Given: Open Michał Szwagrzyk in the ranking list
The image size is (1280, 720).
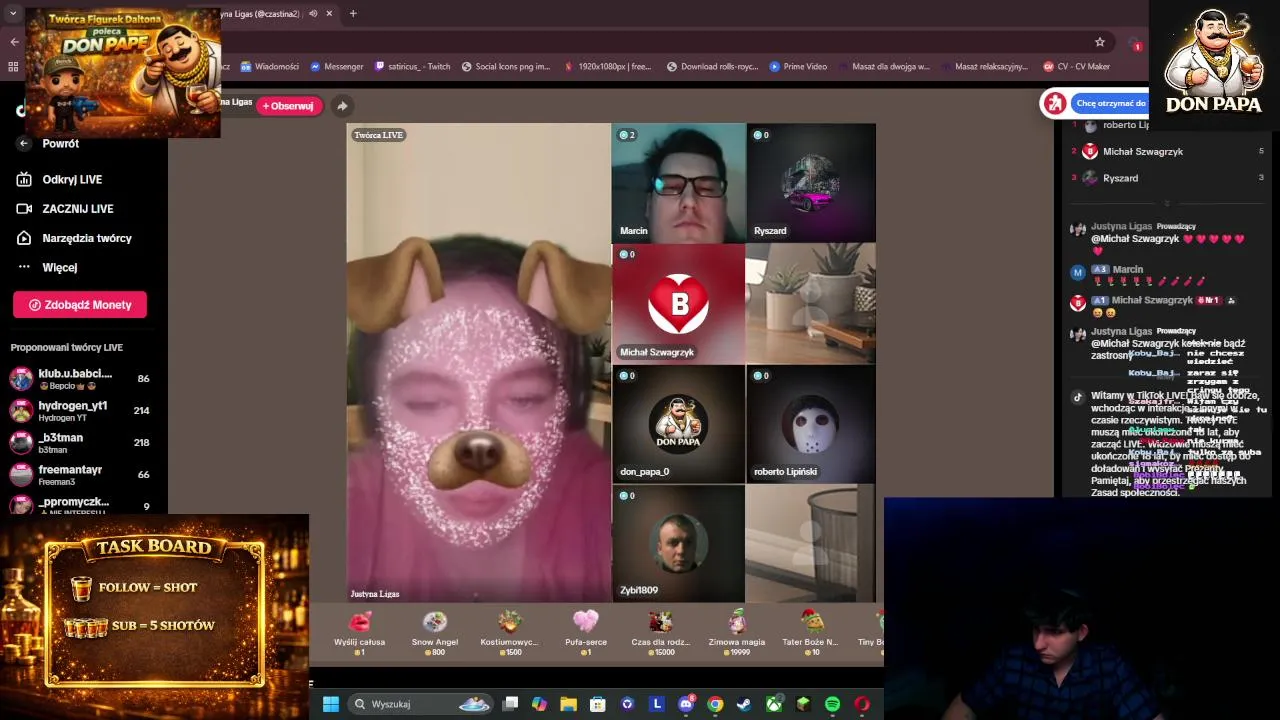Looking at the screenshot, I should (1142, 152).
